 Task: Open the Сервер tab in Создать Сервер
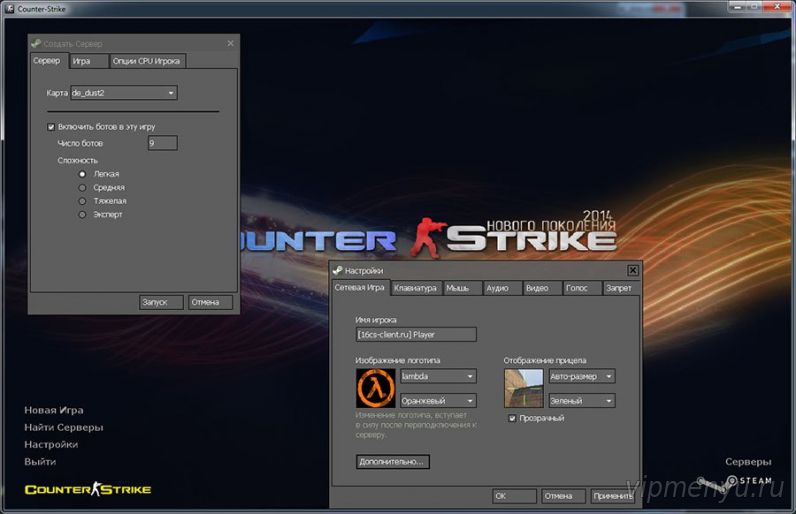[49, 60]
